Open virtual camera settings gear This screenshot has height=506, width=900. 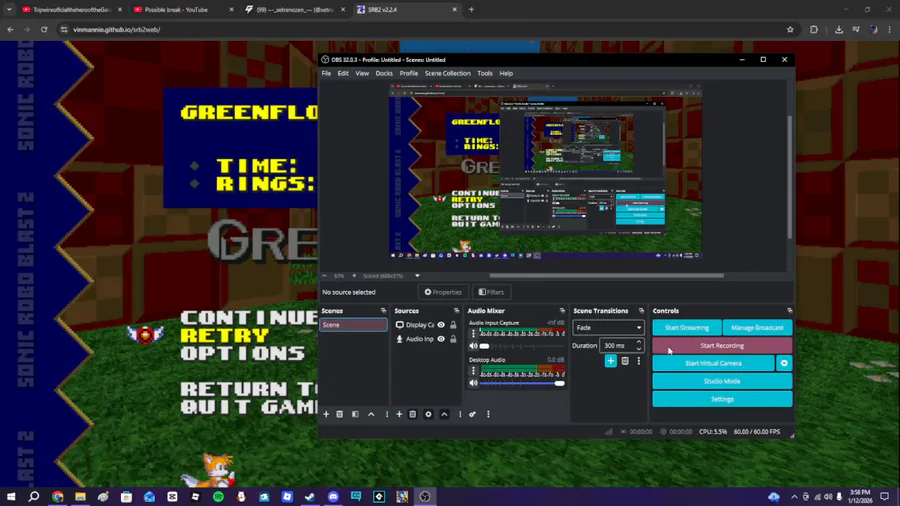[x=784, y=363]
